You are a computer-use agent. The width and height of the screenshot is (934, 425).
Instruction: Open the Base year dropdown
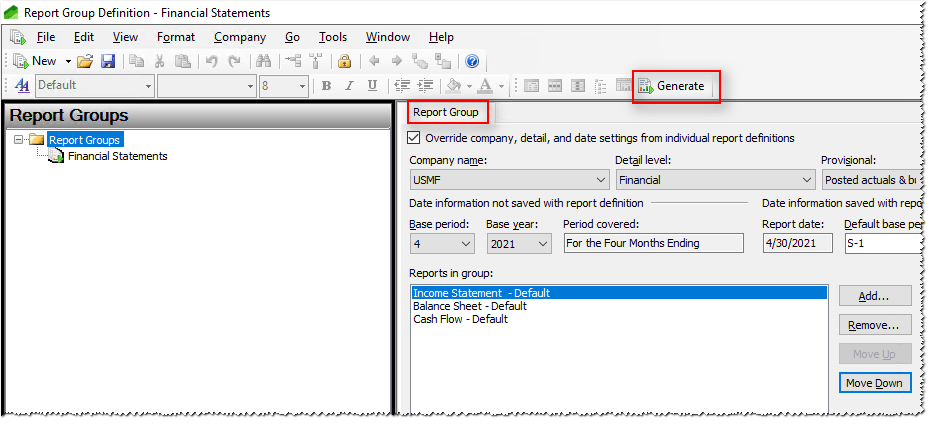(x=543, y=243)
